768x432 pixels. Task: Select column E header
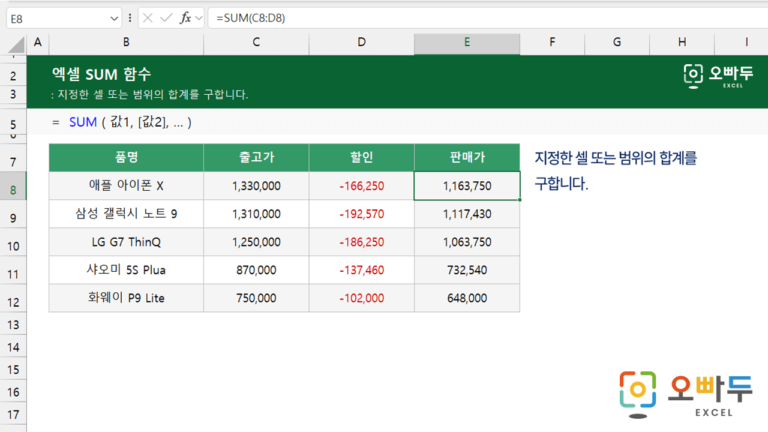pos(467,43)
